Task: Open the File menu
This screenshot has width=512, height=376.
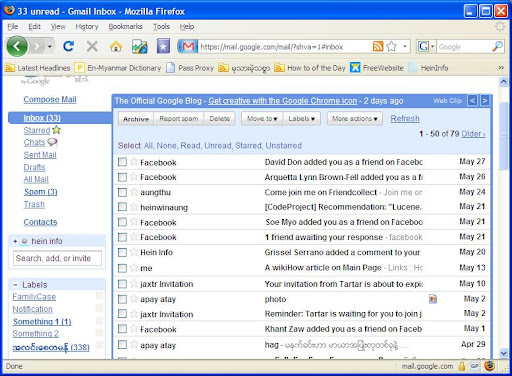Action: pos(13,27)
